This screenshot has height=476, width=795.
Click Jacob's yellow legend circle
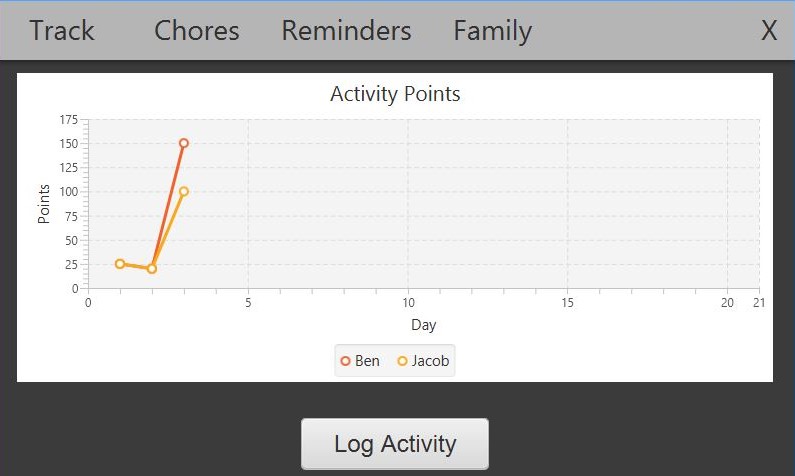pos(402,361)
